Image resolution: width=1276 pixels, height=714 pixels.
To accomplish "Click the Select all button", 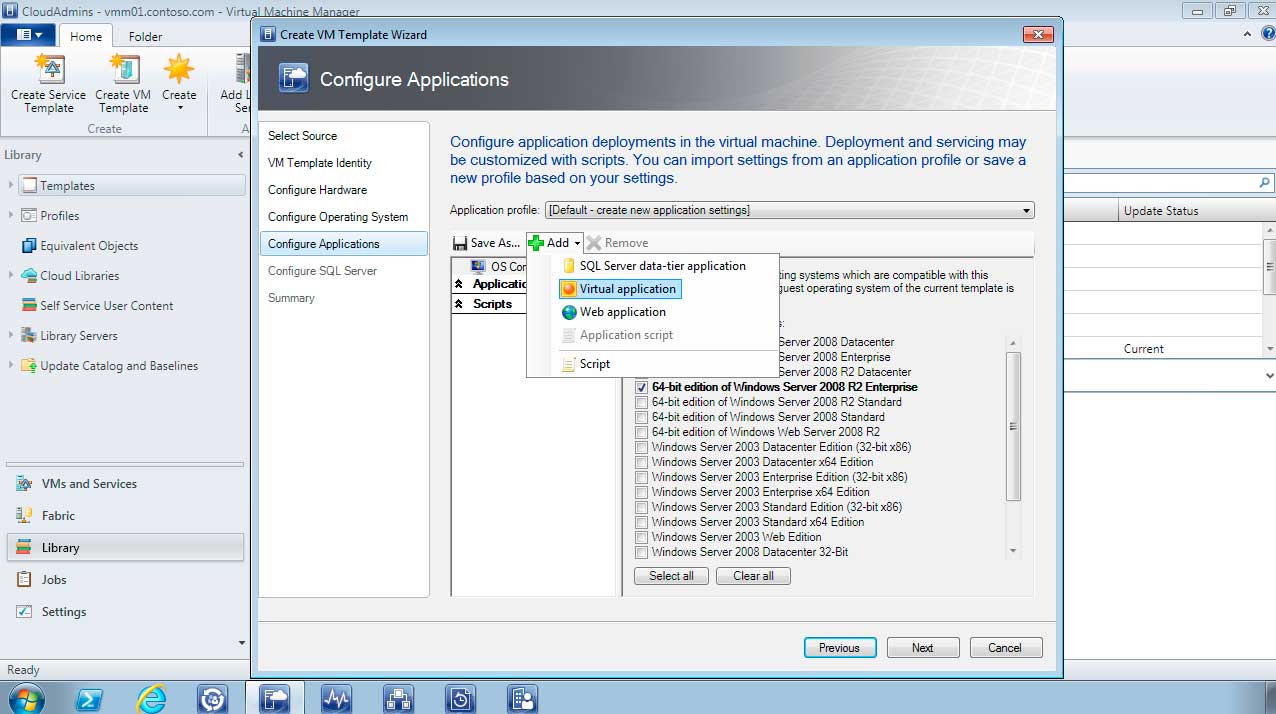I will (x=671, y=576).
